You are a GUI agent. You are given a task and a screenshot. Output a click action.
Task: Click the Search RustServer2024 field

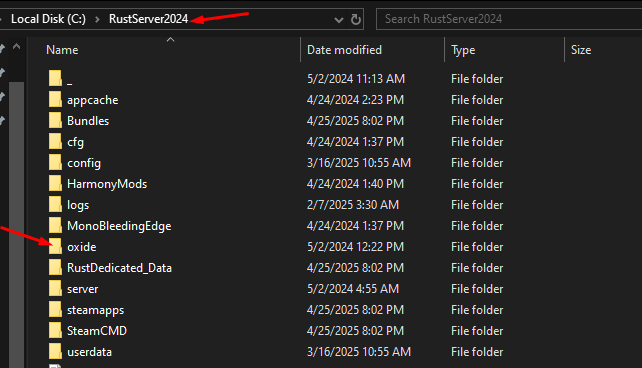(x=509, y=19)
